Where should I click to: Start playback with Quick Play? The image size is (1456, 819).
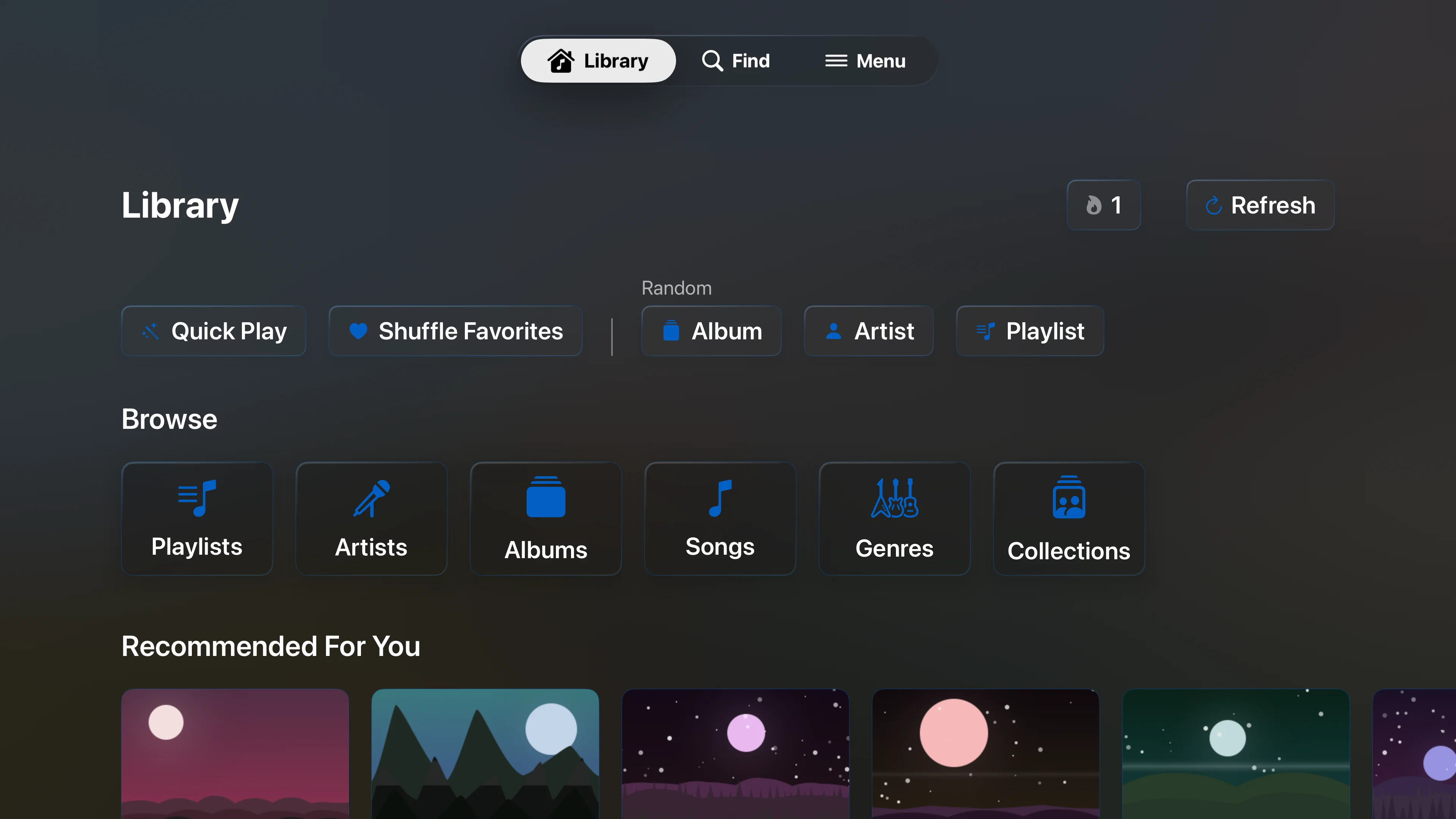213,331
